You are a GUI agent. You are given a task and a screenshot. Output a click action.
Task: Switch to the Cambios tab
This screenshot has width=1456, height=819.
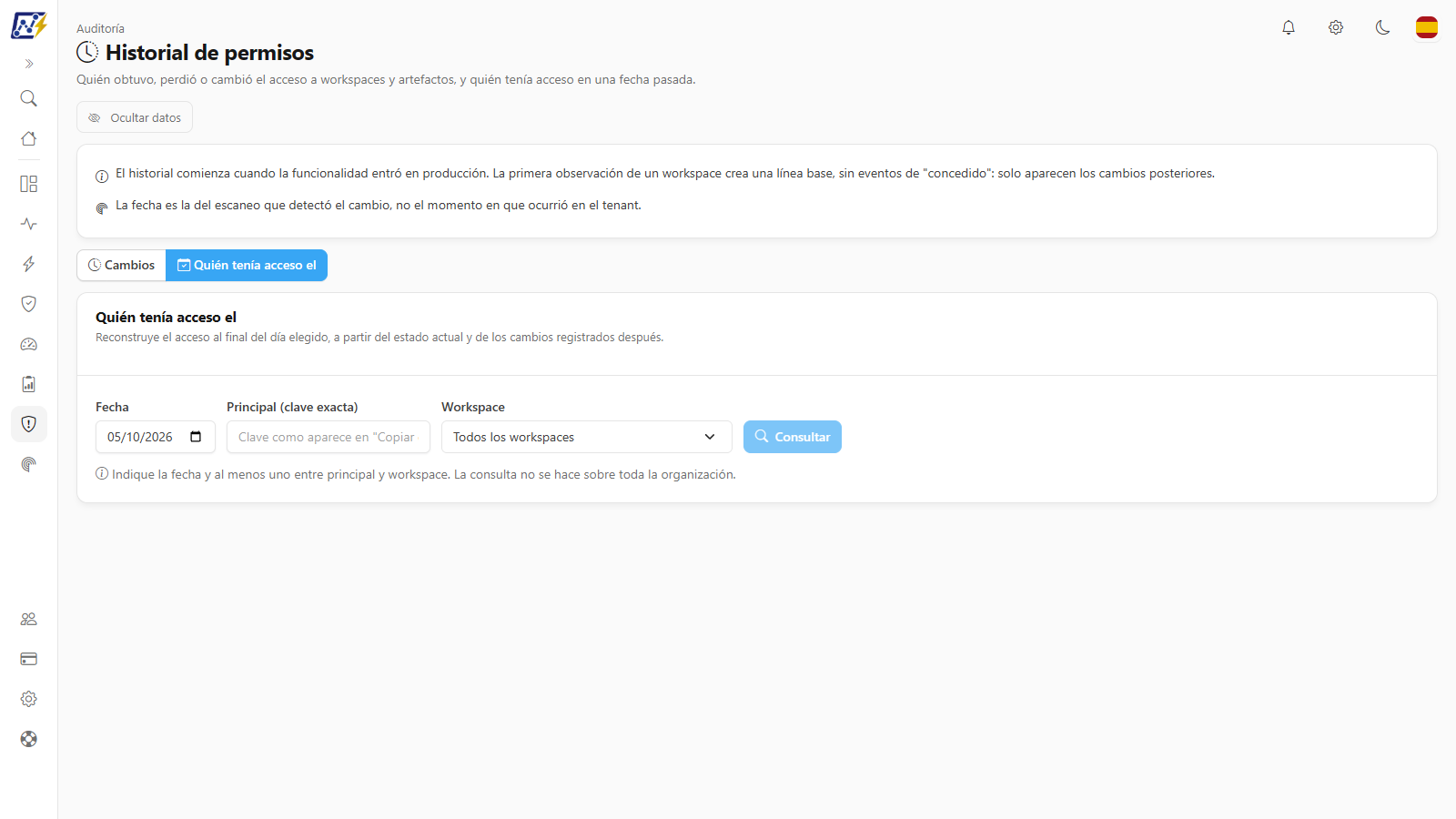pyautogui.click(x=121, y=265)
